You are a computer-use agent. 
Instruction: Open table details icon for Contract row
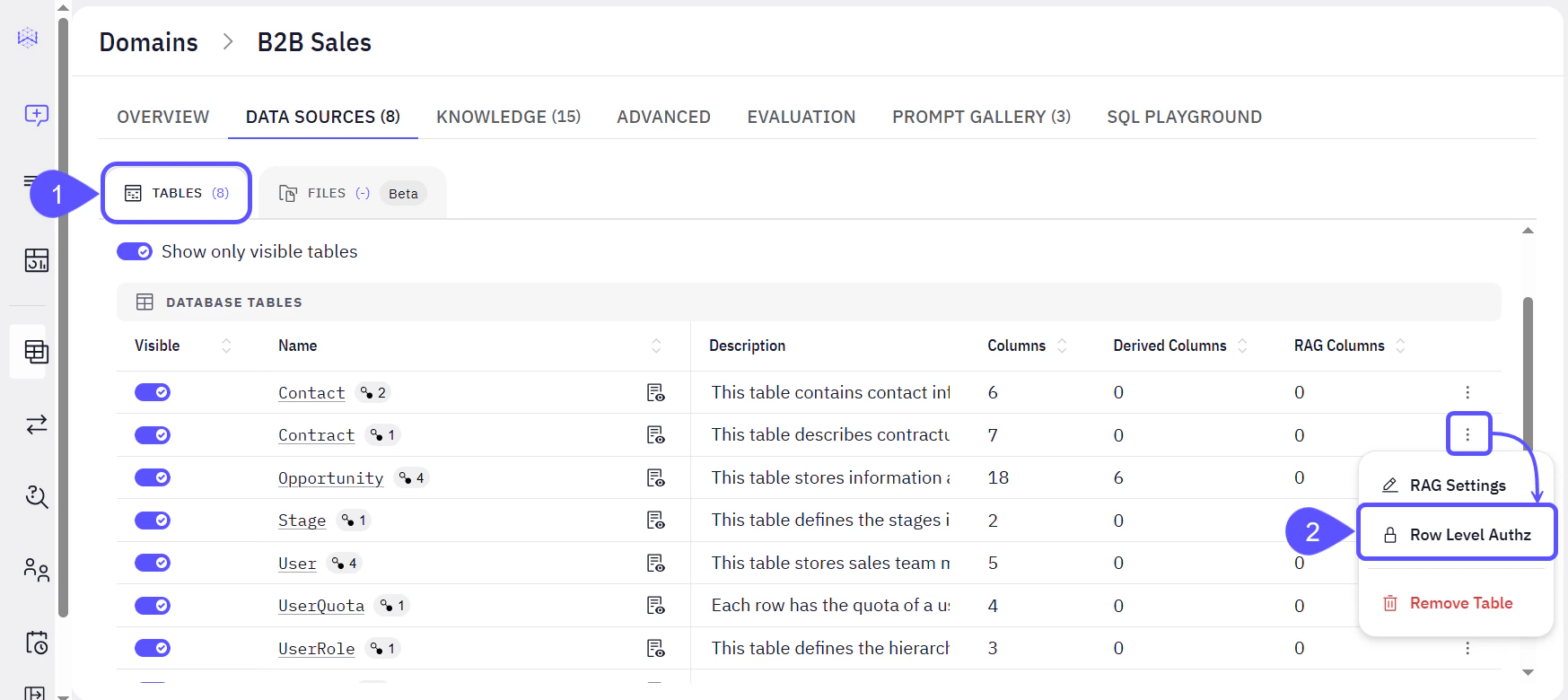tap(656, 435)
